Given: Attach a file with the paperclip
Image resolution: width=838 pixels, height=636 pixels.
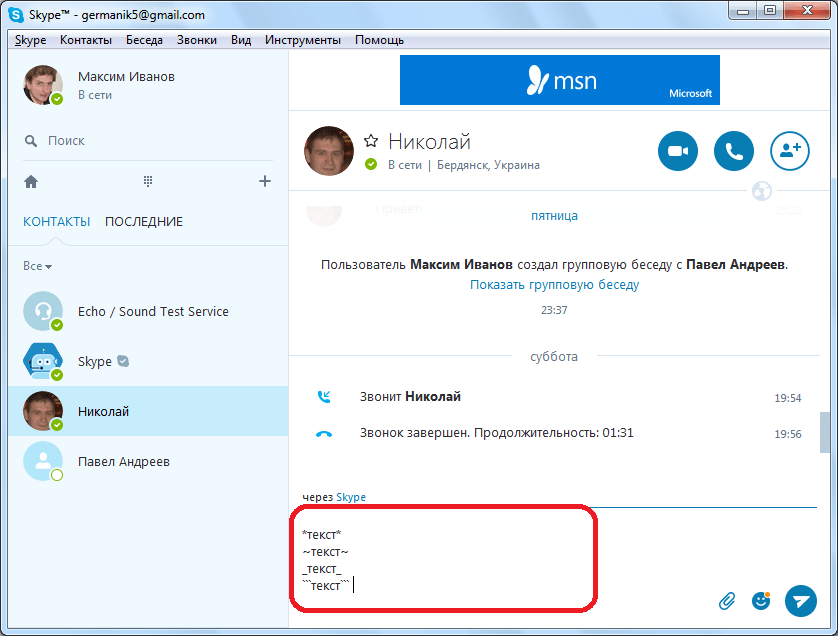Looking at the screenshot, I should [x=727, y=601].
